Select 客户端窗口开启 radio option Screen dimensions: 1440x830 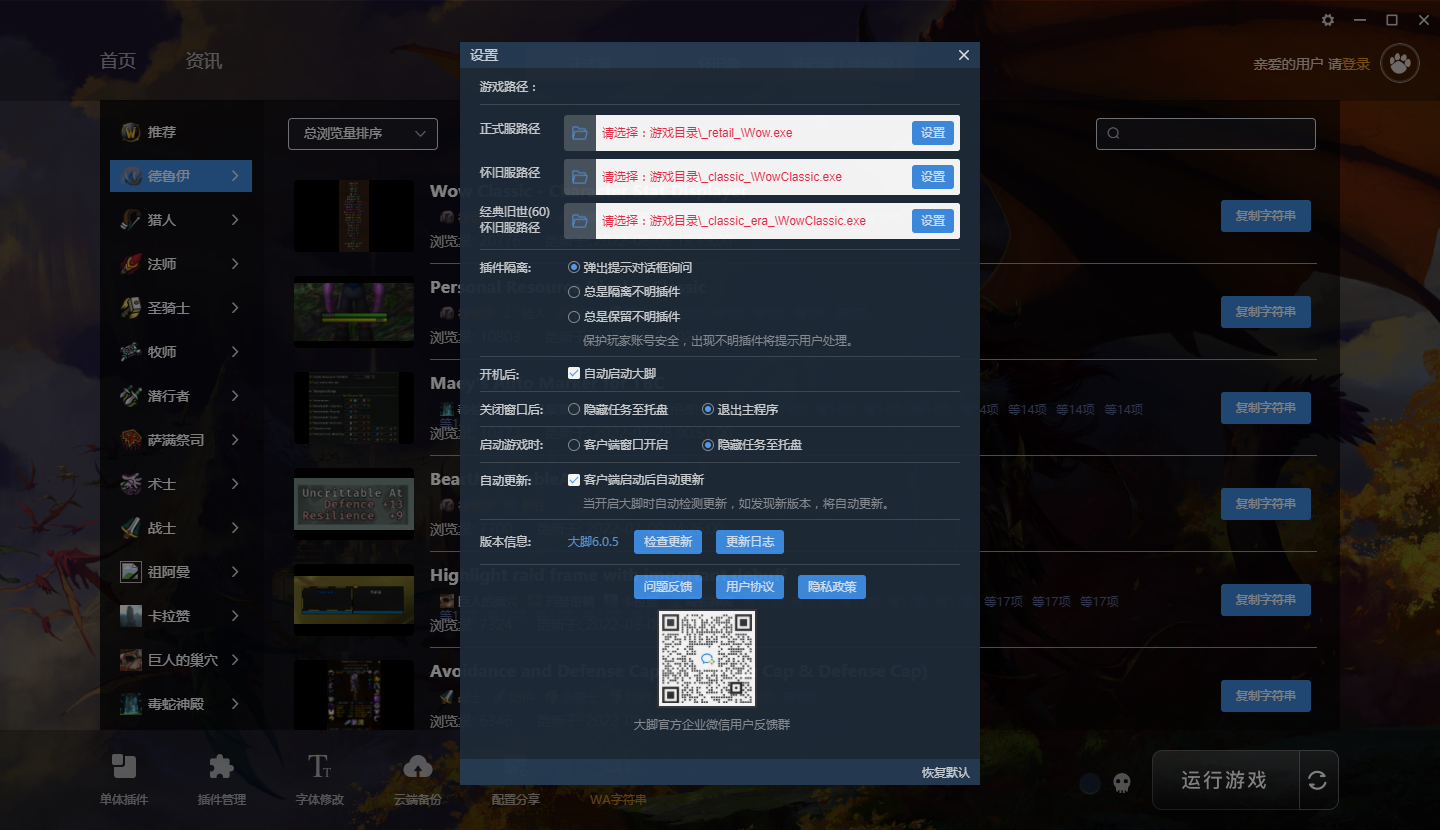[574, 445]
